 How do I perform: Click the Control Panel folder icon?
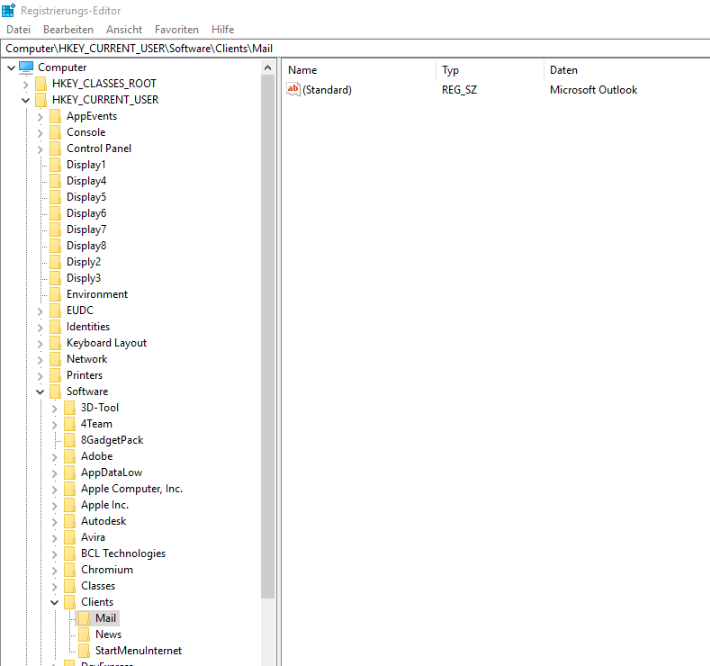55,149
